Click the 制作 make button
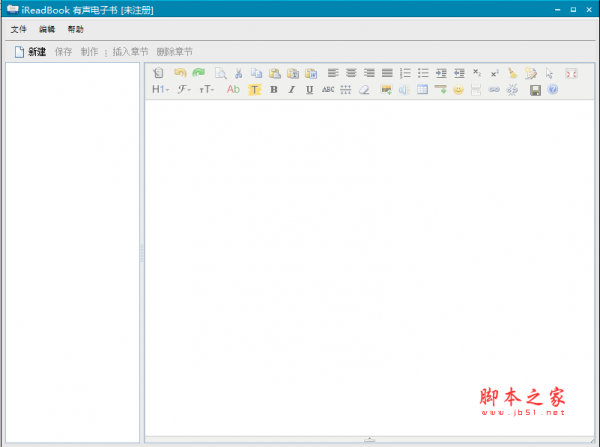 click(89, 52)
